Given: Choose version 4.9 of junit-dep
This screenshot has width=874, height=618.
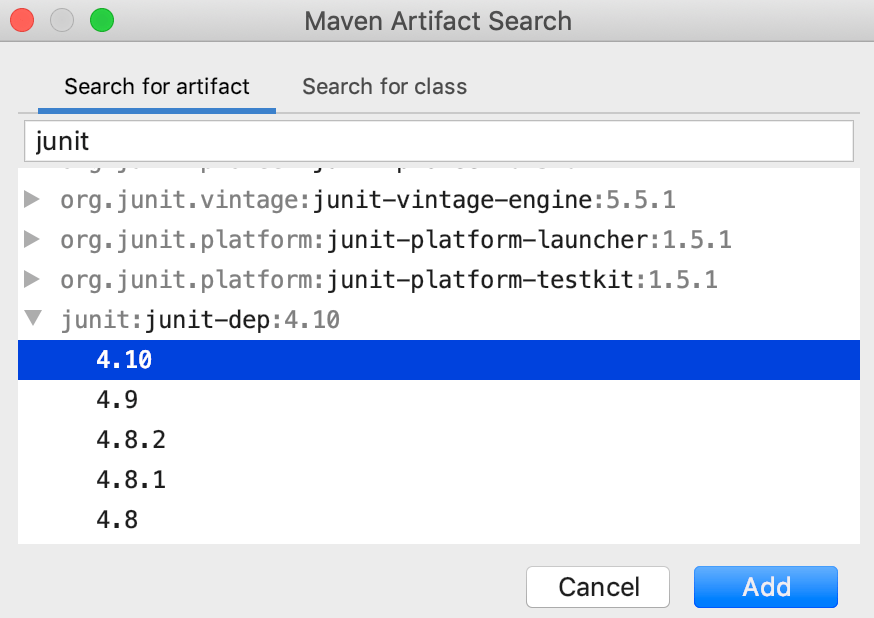Looking at the screenshot, I should [x=439, y=400].
